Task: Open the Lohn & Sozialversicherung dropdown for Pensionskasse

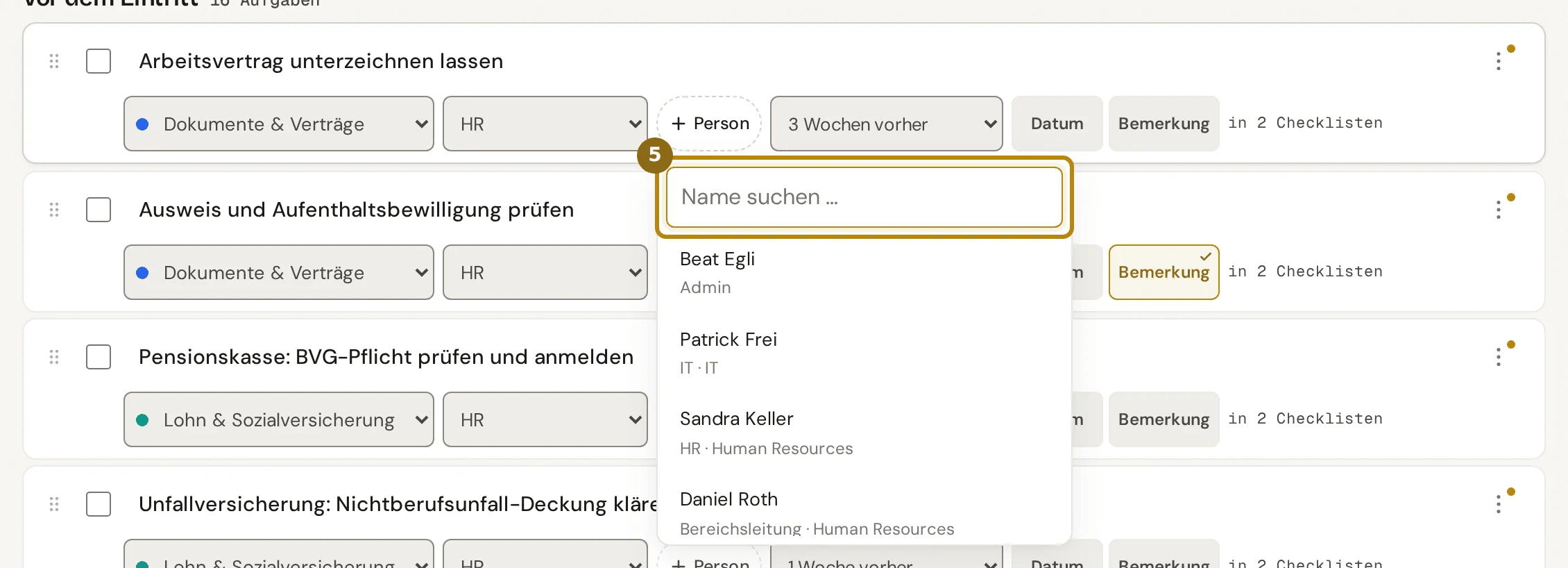Action: coord(279,419)
